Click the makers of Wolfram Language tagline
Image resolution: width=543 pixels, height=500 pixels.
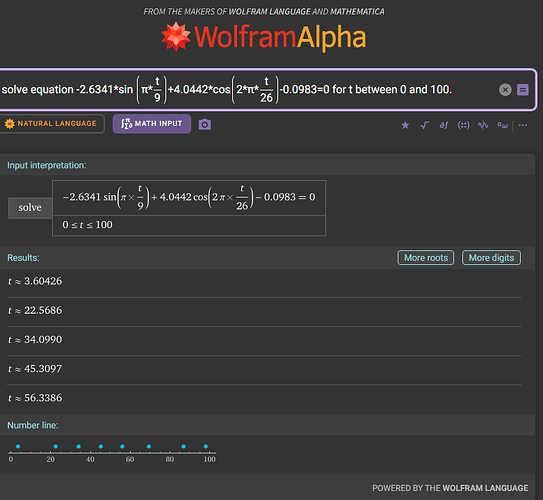pos(264,12)
